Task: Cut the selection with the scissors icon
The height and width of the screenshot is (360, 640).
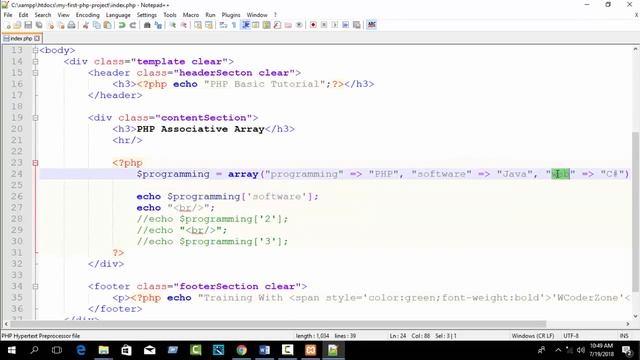Action: point(86,25)
